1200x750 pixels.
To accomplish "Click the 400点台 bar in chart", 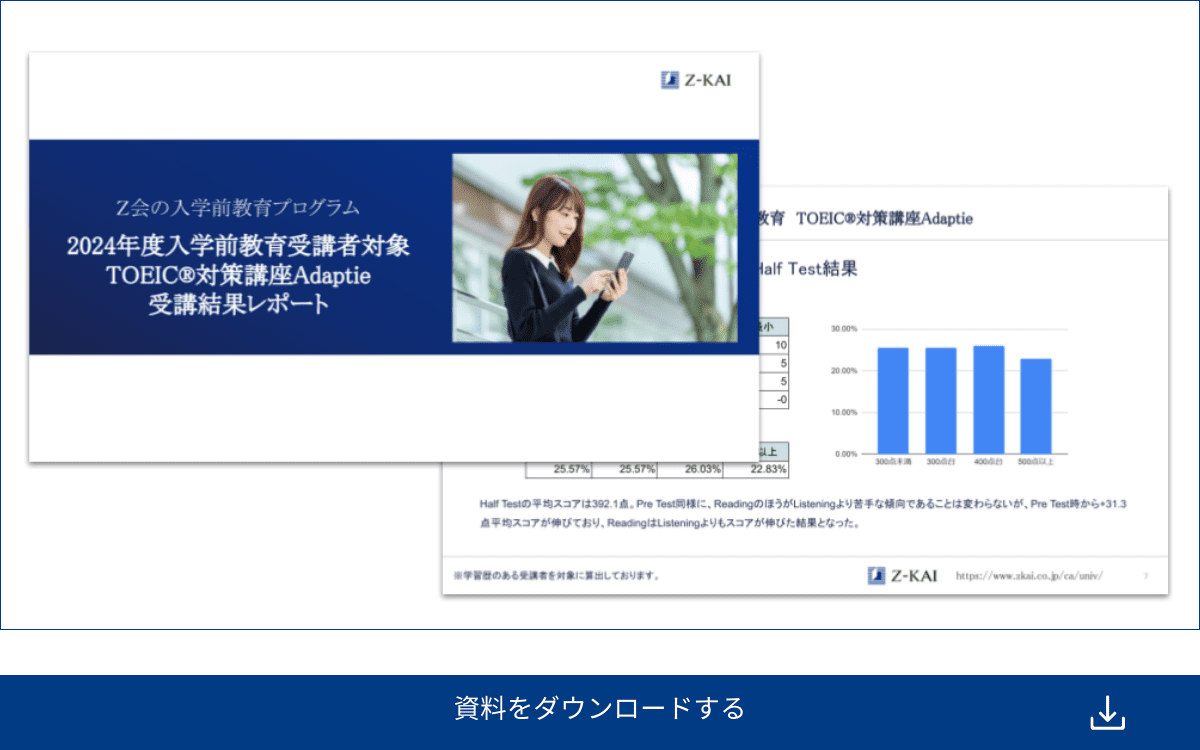I will point(989,399).
